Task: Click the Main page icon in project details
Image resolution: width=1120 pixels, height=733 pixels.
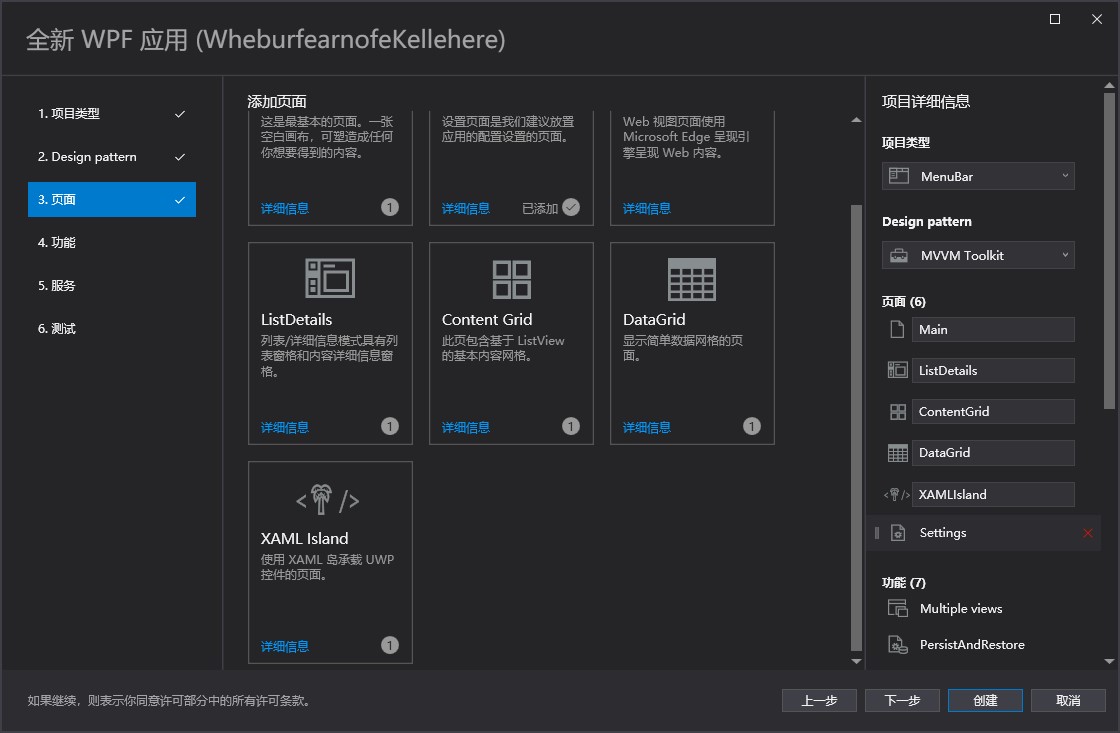Action: pos(897,329)
